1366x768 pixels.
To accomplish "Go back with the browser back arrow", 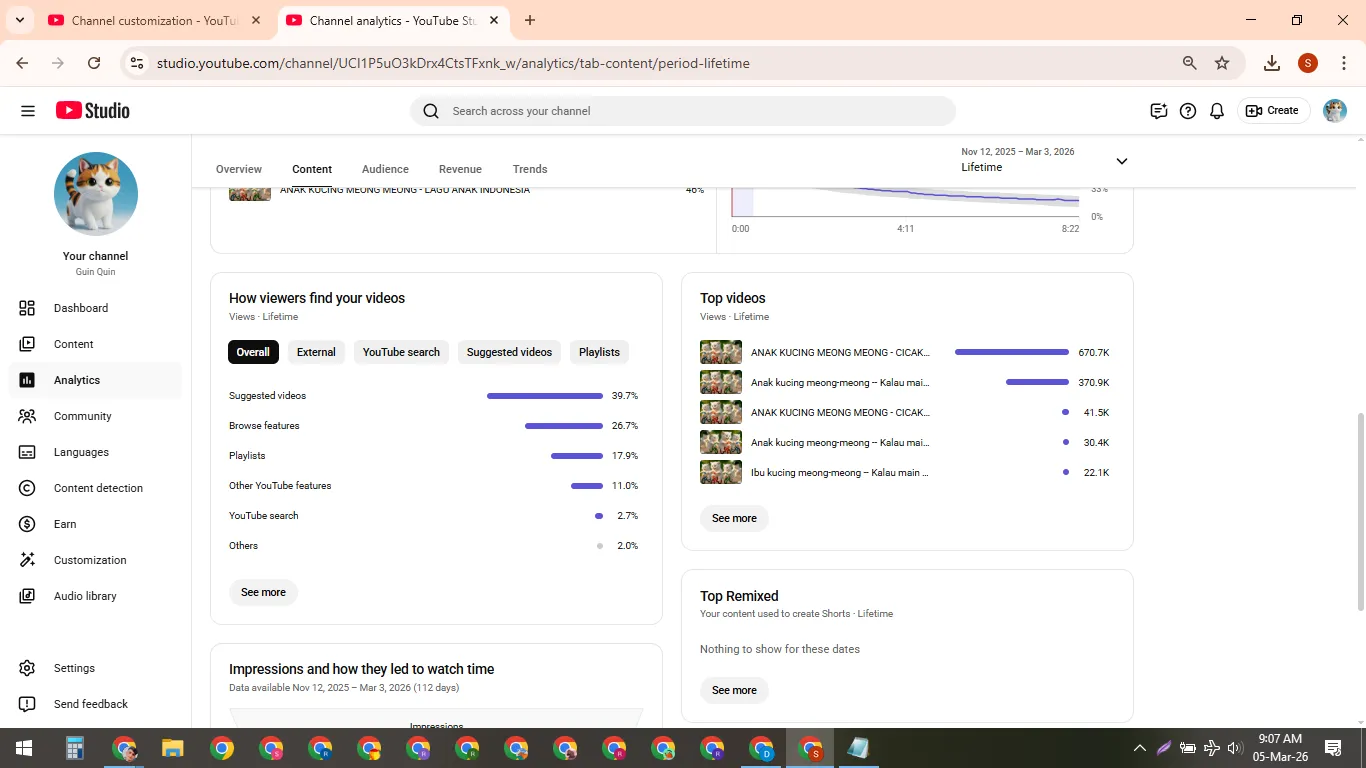I will pyautogui.click(x=23, y=63).
